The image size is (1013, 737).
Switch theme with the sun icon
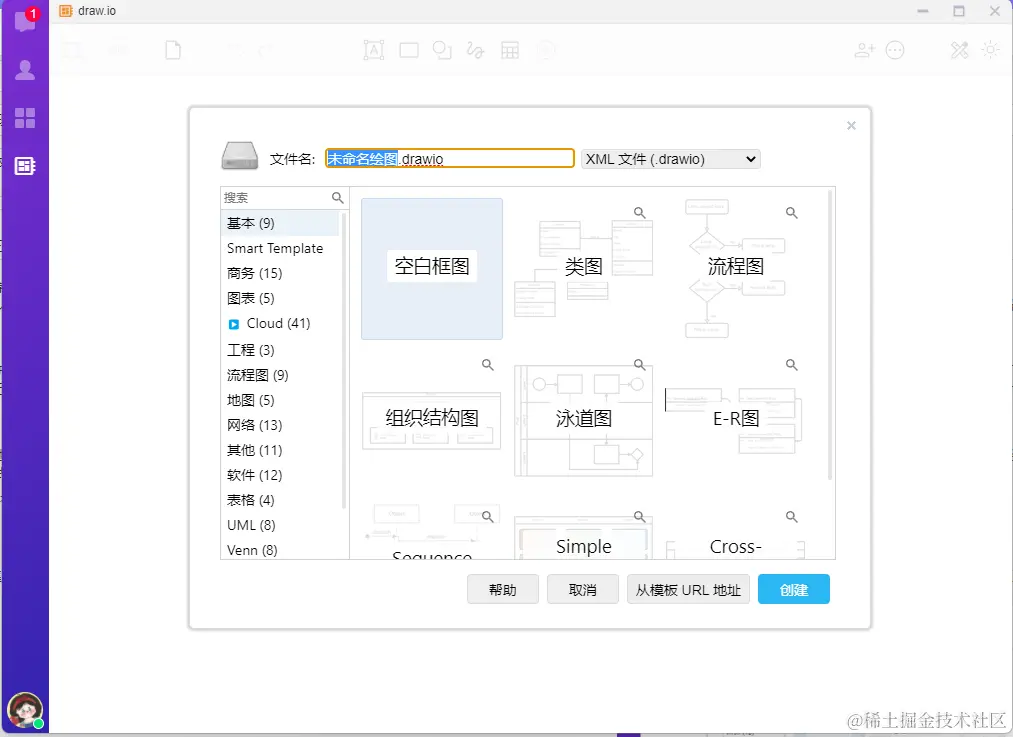pyautogui.click(x=991, y=49)
